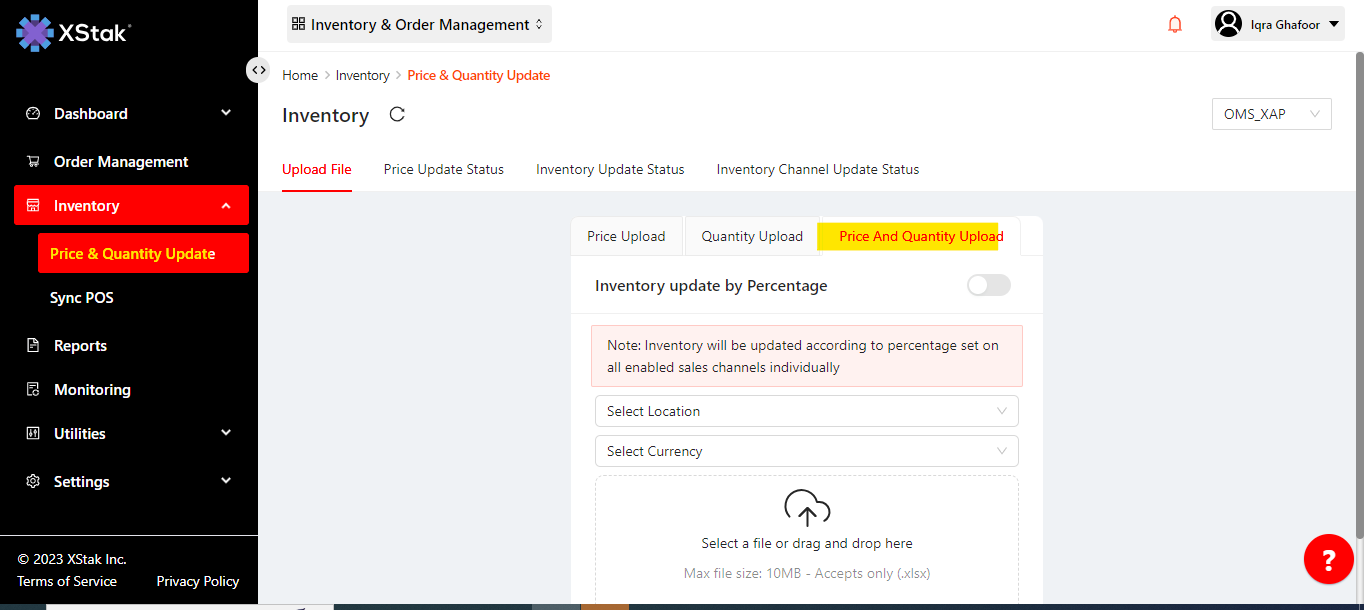
Task: Open Inventory Channel Update Status tab
Action: (817, 169)
